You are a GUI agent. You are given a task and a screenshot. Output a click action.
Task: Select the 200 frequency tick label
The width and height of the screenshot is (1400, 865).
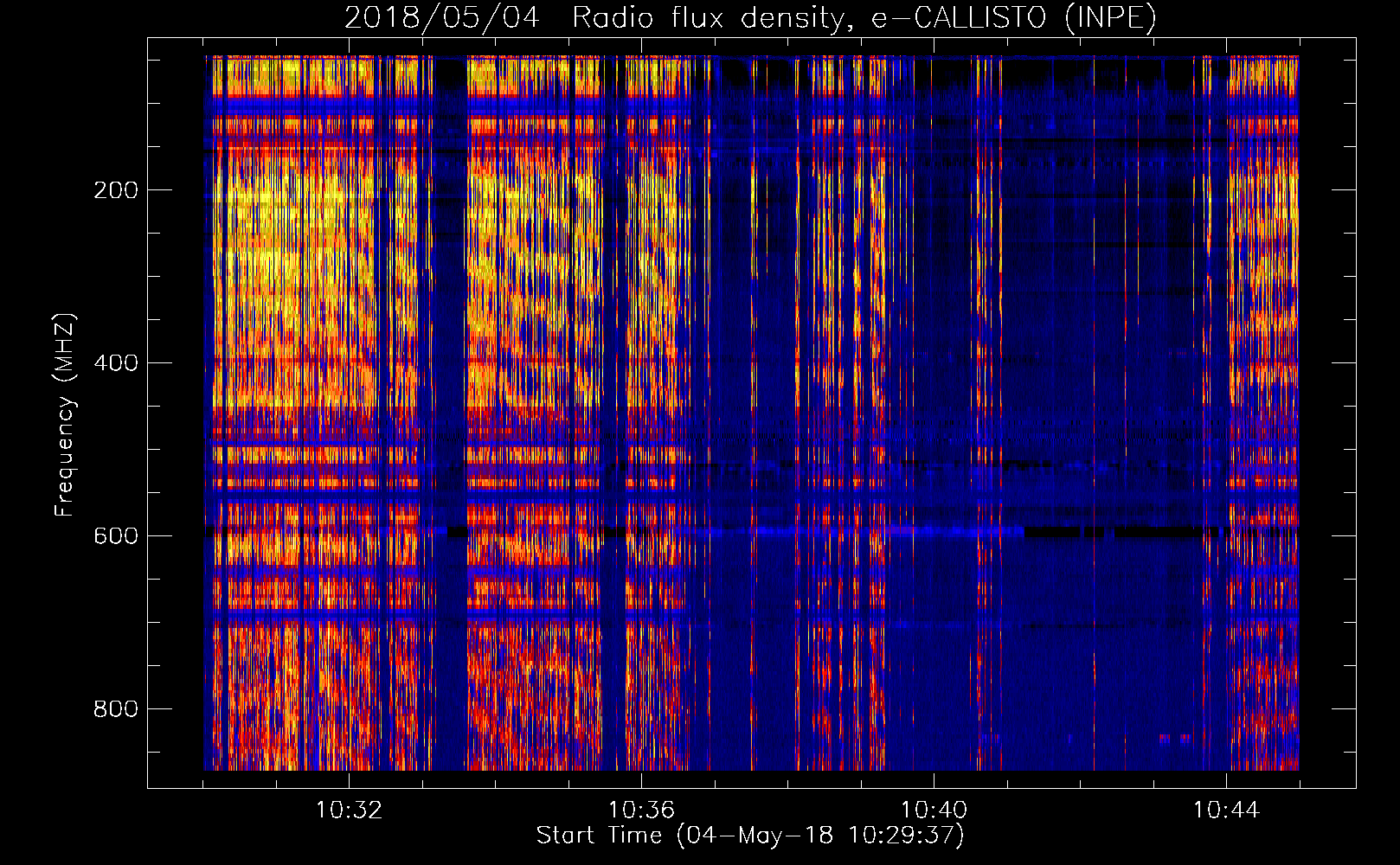[116, 190]
